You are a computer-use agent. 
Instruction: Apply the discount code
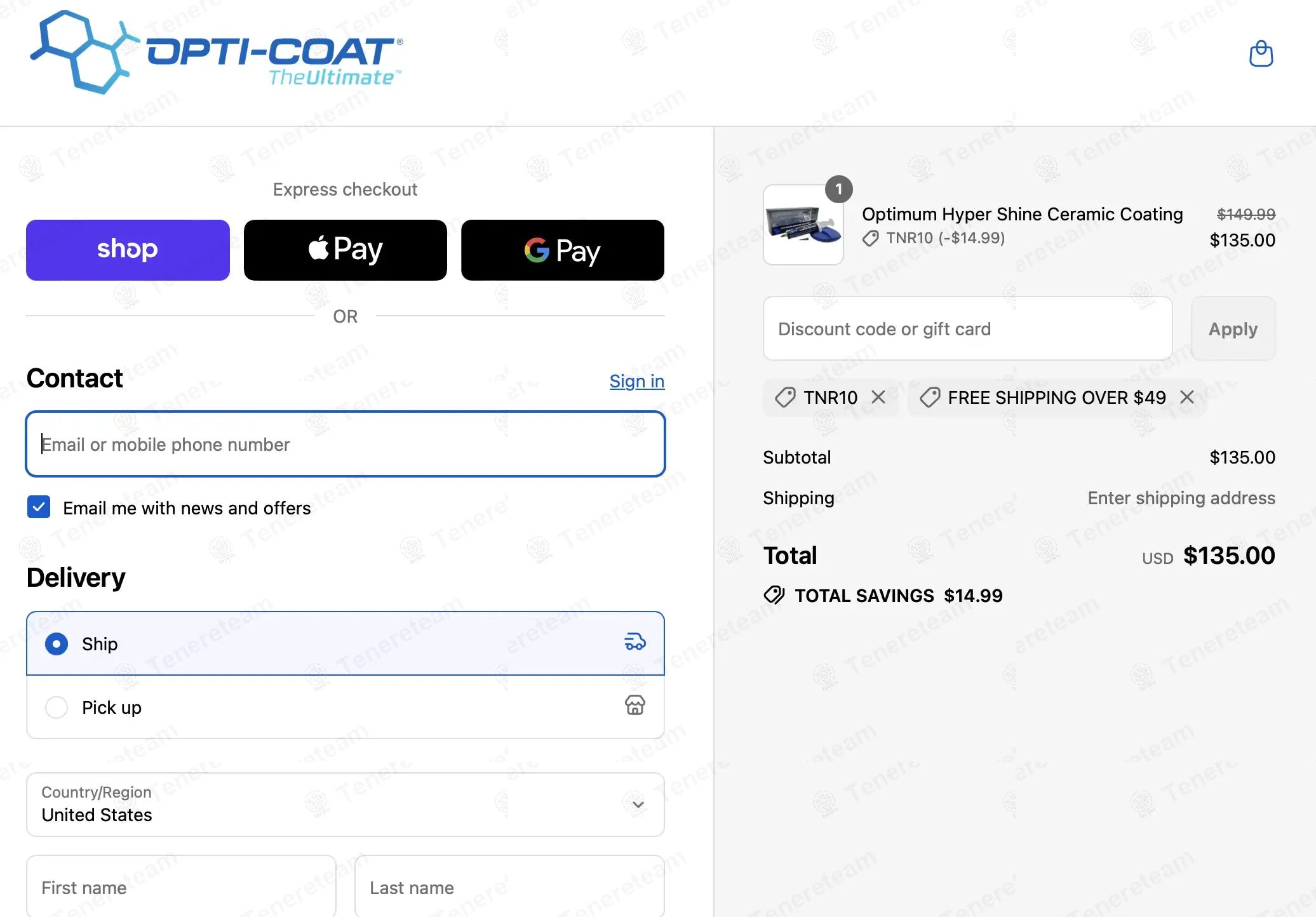(1233, 328)
